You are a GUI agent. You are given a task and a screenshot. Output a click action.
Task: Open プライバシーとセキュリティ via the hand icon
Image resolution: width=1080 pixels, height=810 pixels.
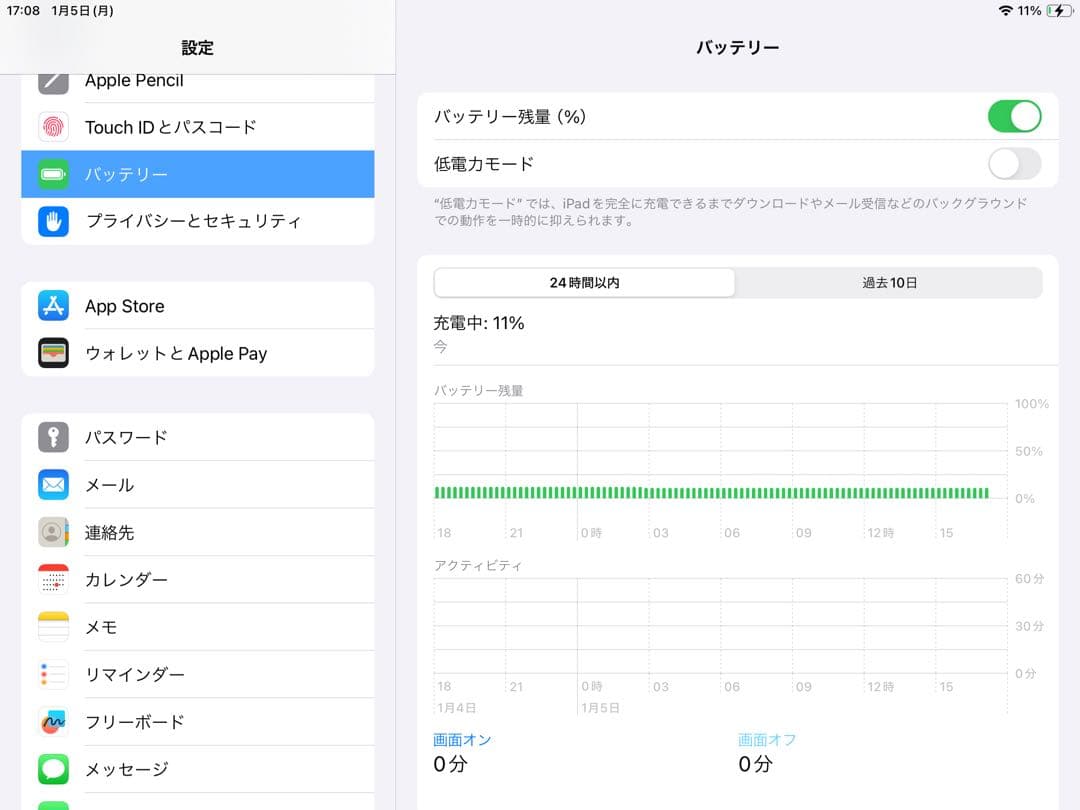point(52,221)
